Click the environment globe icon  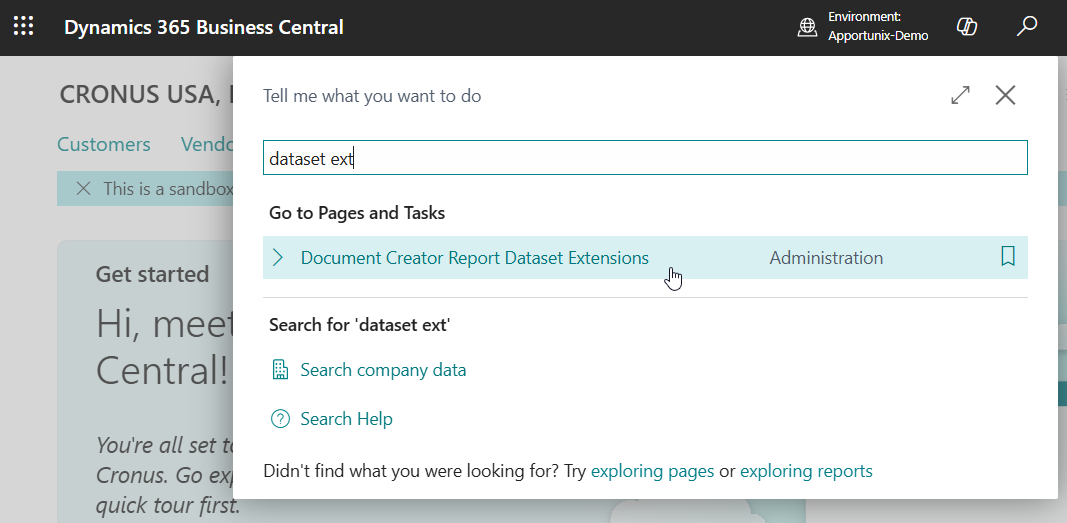[807, 27]
